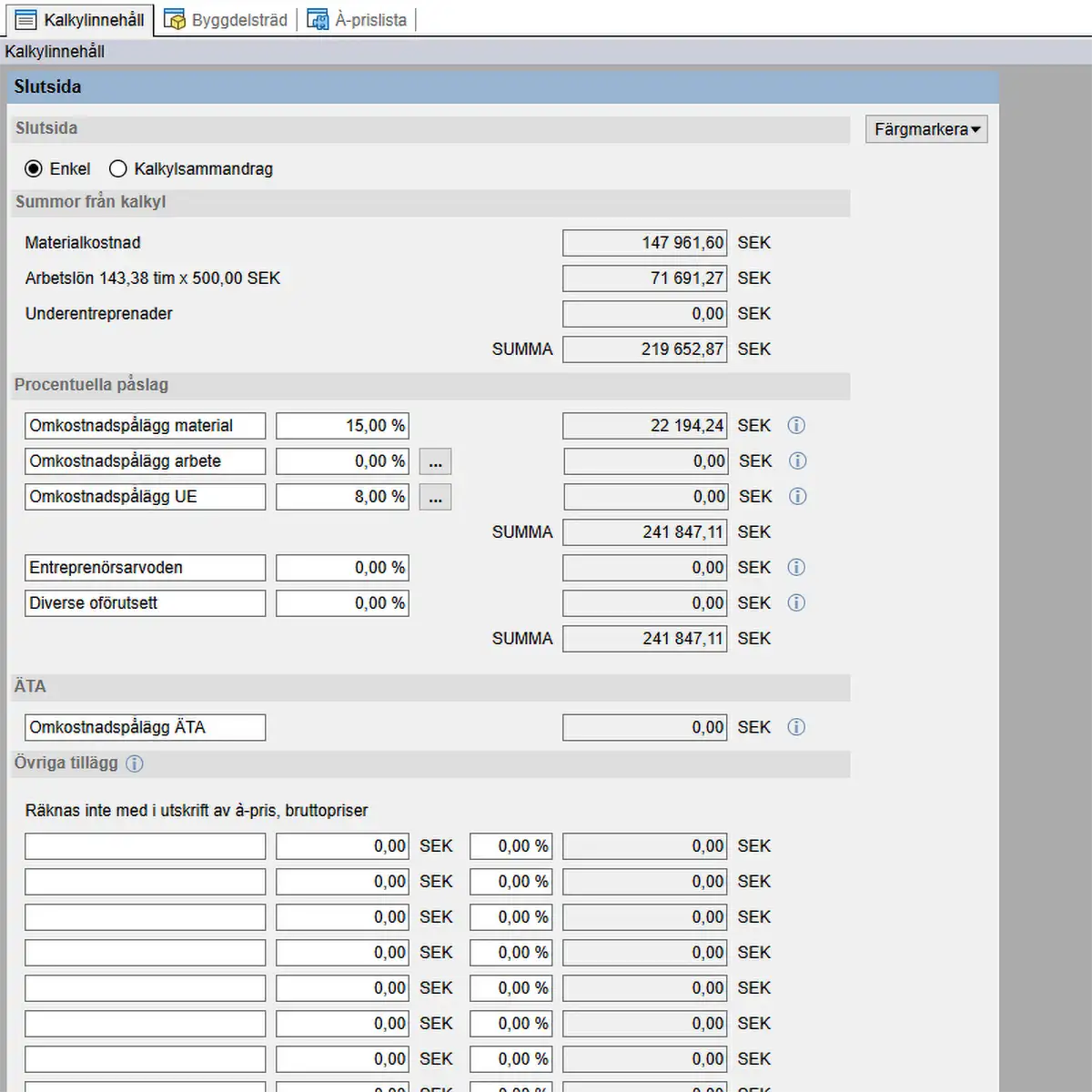Image resolution: width=1092 pixels, height=1092 pixels.
Task: Click info icon beside Omkostnadspålägg ÄTA
Action: 796,727
